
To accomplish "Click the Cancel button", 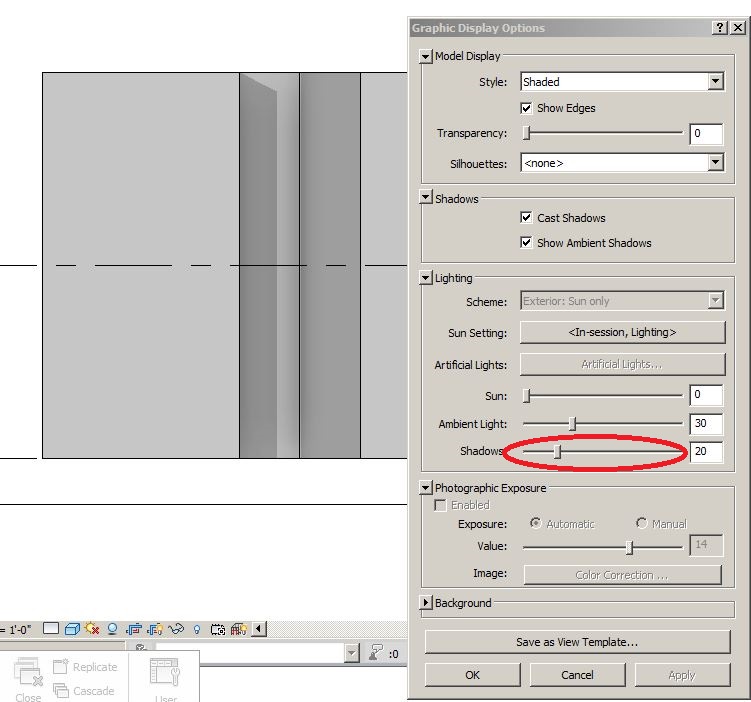I will [577, 675].
